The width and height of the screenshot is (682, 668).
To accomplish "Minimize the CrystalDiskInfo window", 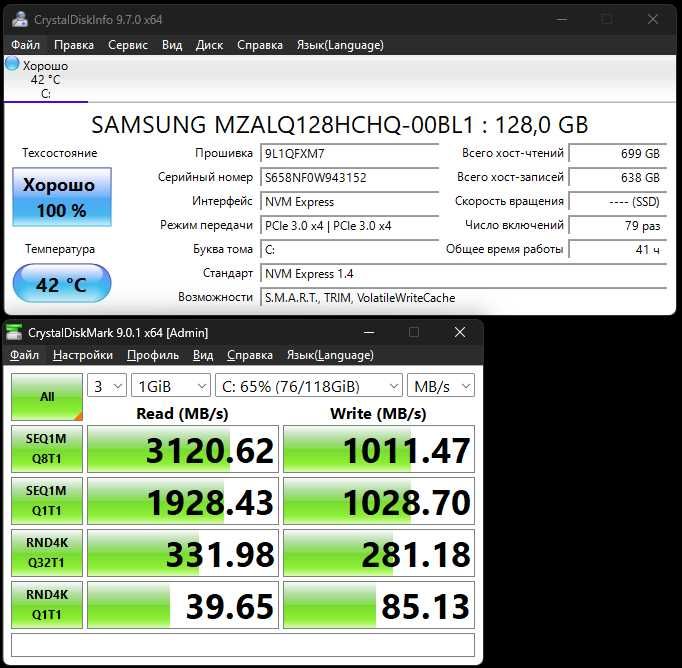I will tap(562, 19).
